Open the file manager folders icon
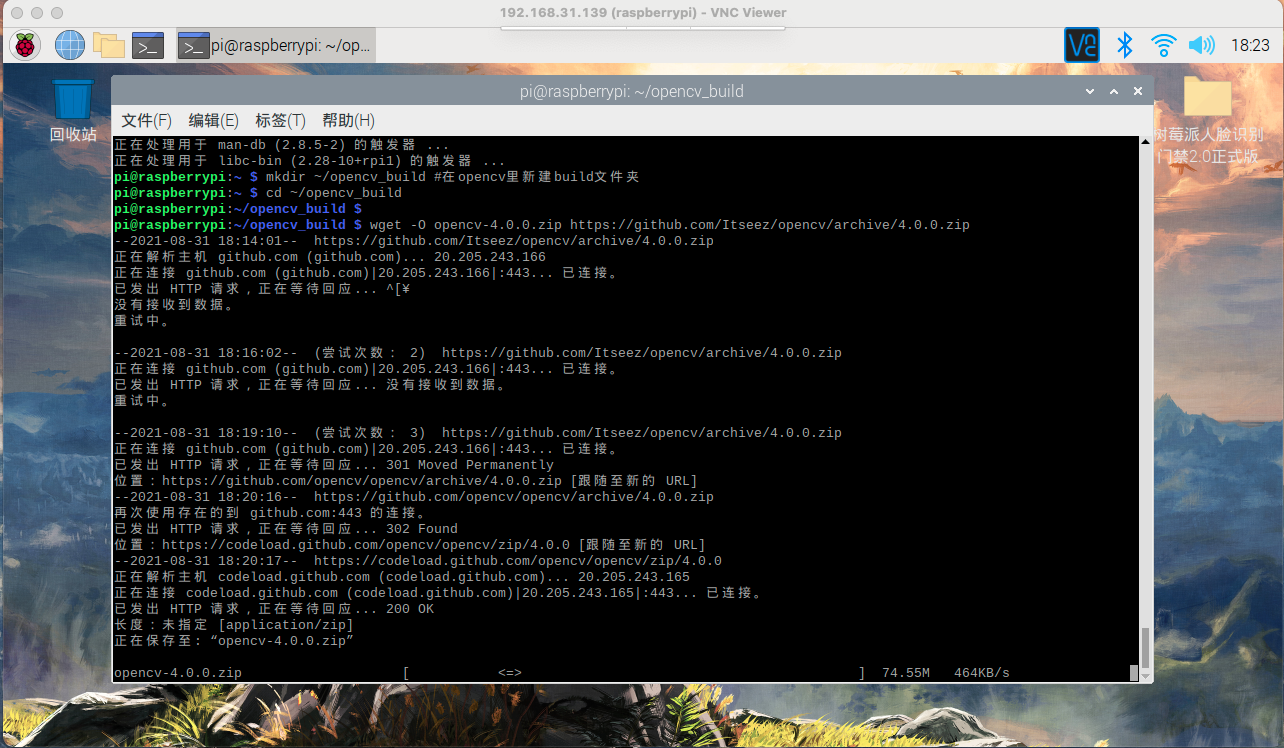This screenshot has height=748, width=1284. pyautogui.click(x=109, y=45)
